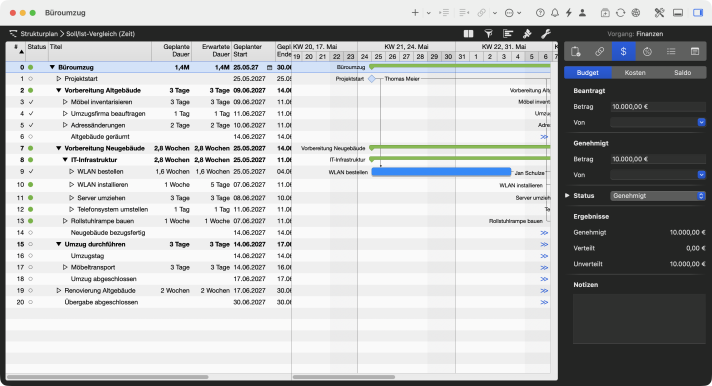Open the chain link inspector tab
This screenshot has width=712, height=386.
pyautogui.click(x=599, y=52)
